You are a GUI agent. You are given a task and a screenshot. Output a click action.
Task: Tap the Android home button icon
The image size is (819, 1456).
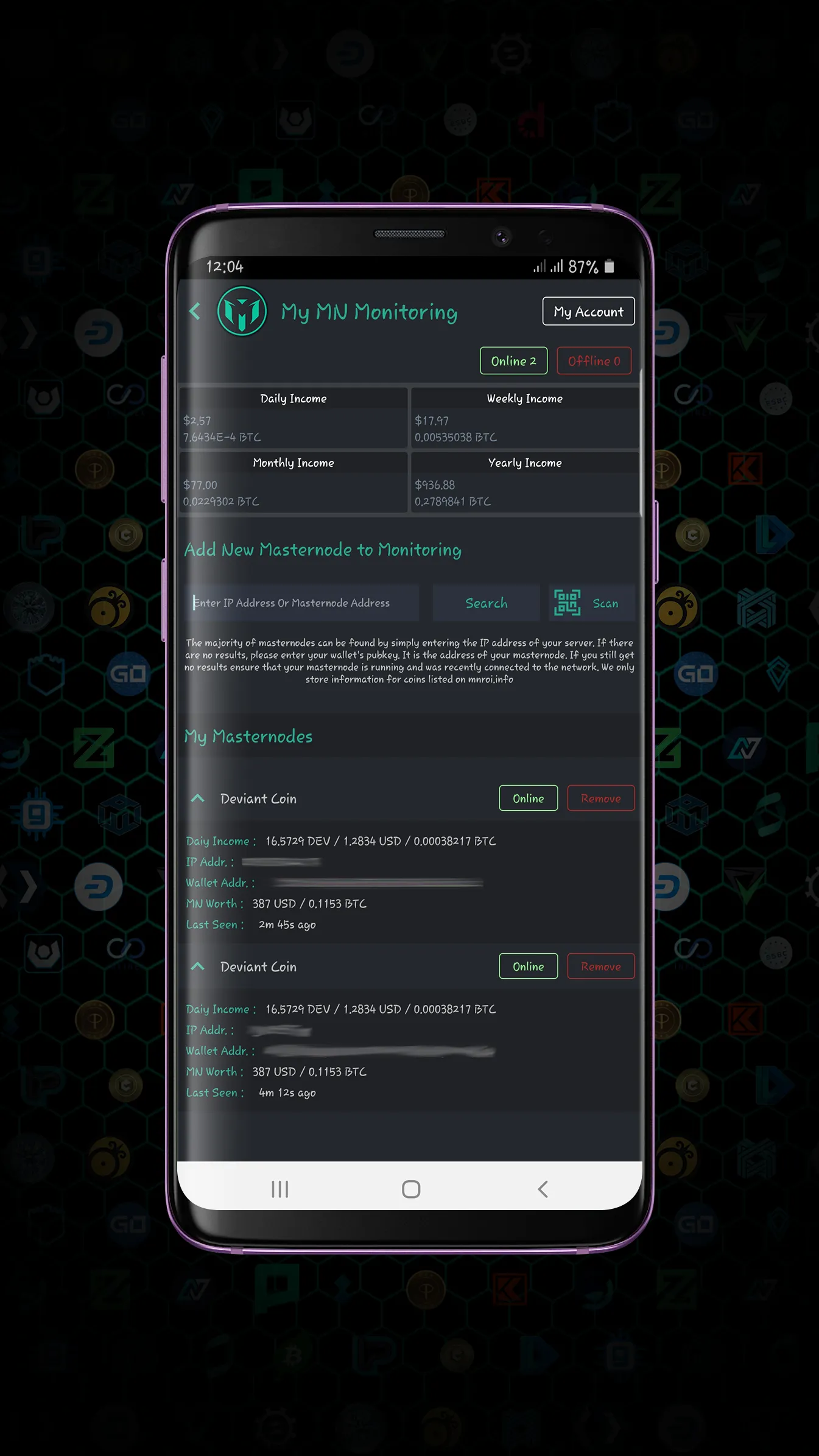(411, 1189)
